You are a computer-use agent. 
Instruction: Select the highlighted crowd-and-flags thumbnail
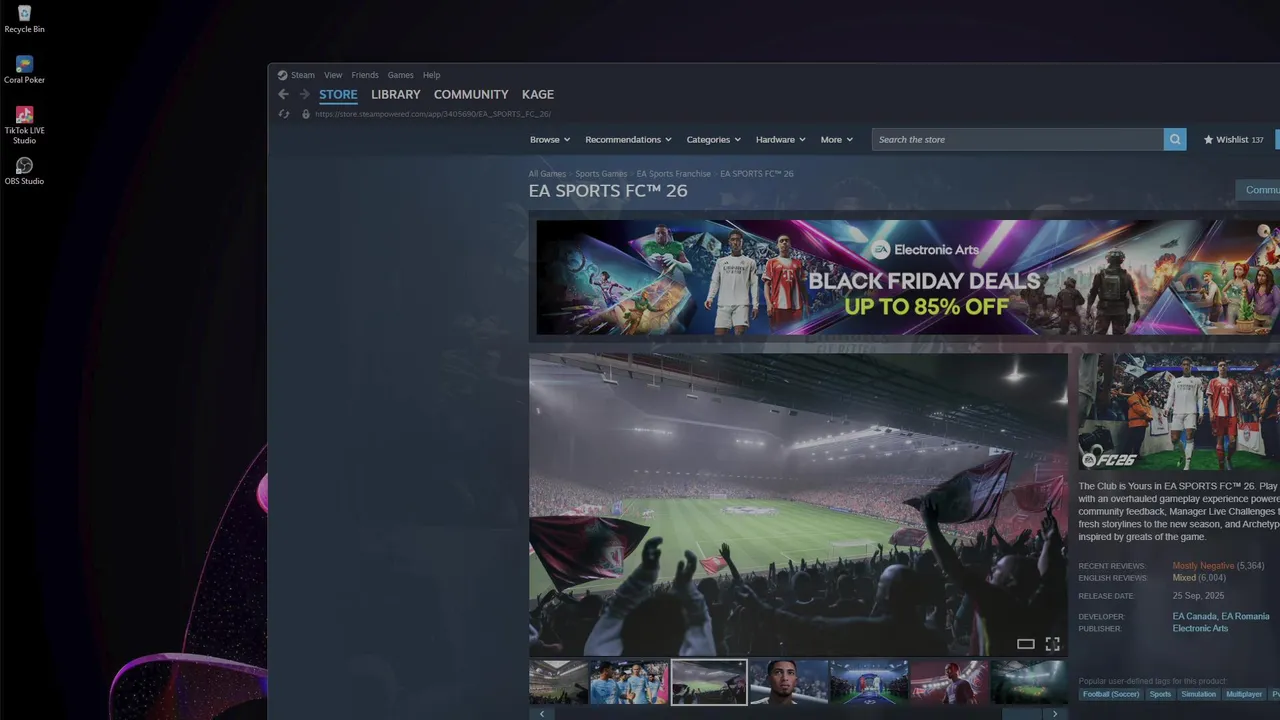coord(709,682)
